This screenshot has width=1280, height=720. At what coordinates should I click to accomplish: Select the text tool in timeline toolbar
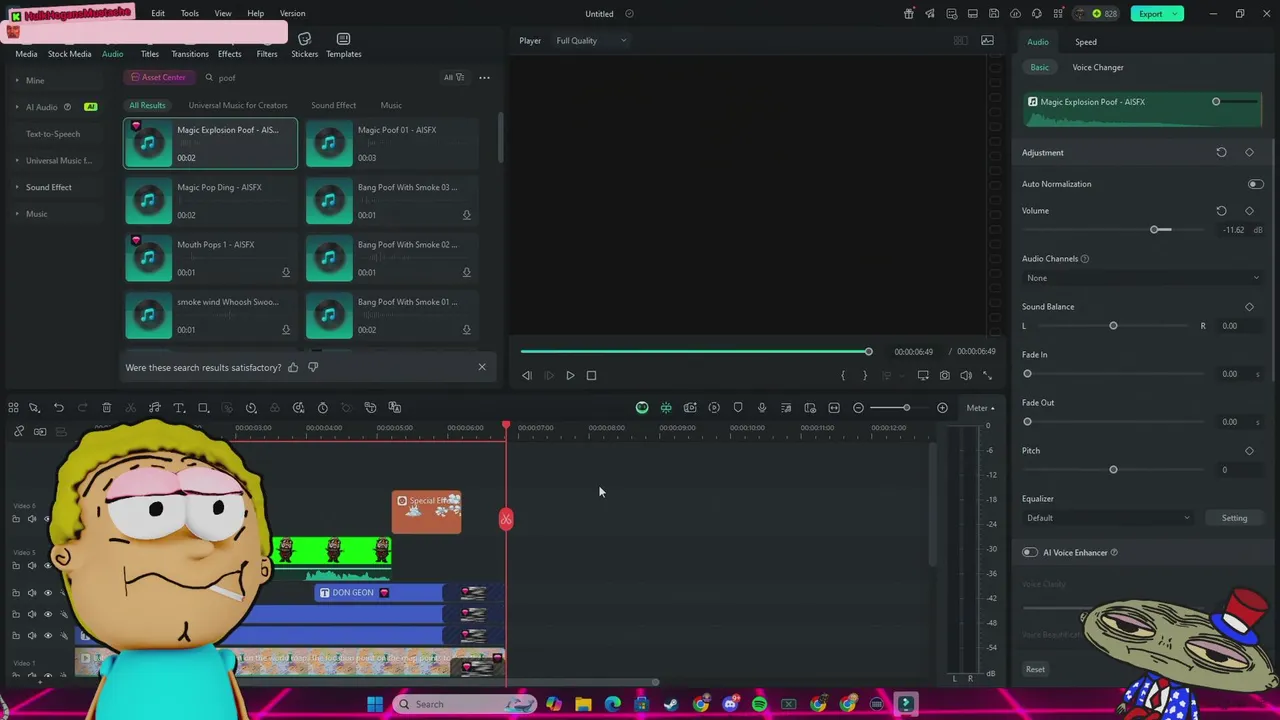pyautogui.click(x=179, y=408)
